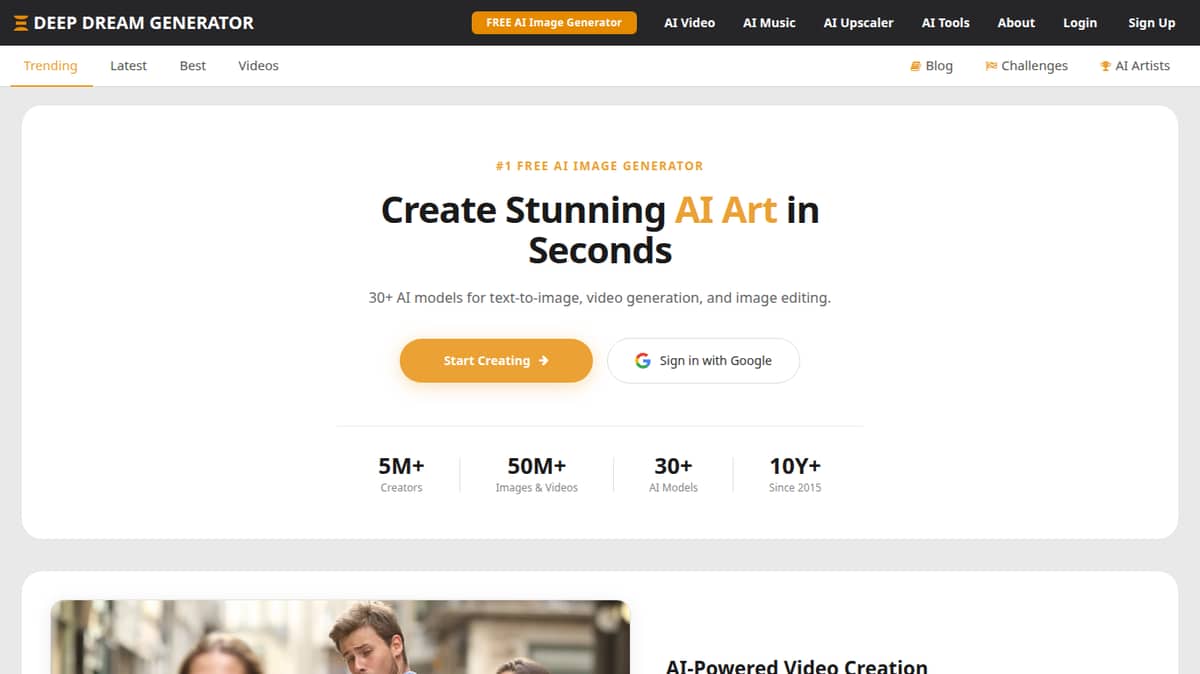The height and width of the screenshot is (674, 1200).
Task: Switch to the Latest tab
Action: coord(128,66)
